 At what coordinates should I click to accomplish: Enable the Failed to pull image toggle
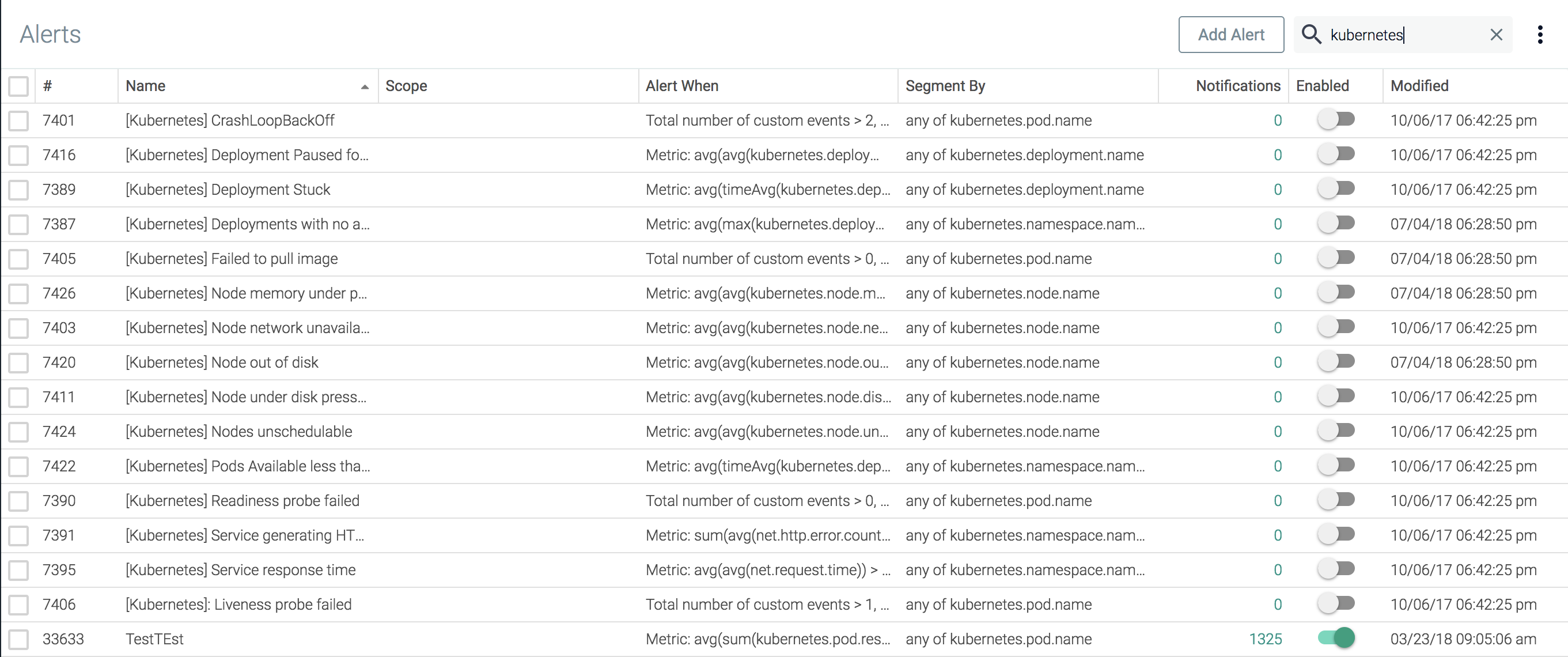(1335, 258)
